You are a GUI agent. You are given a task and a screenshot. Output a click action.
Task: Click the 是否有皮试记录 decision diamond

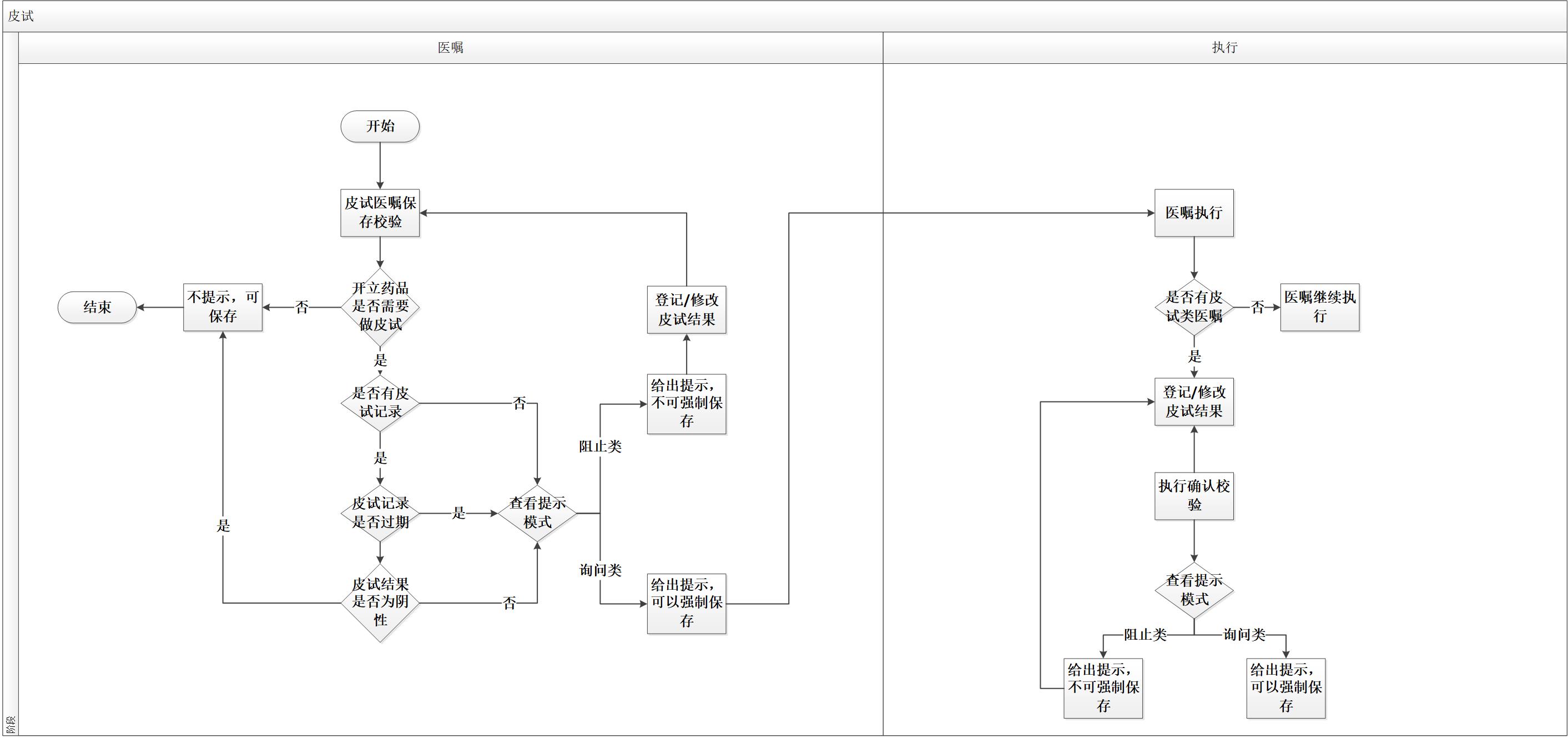tap(380, 403)
